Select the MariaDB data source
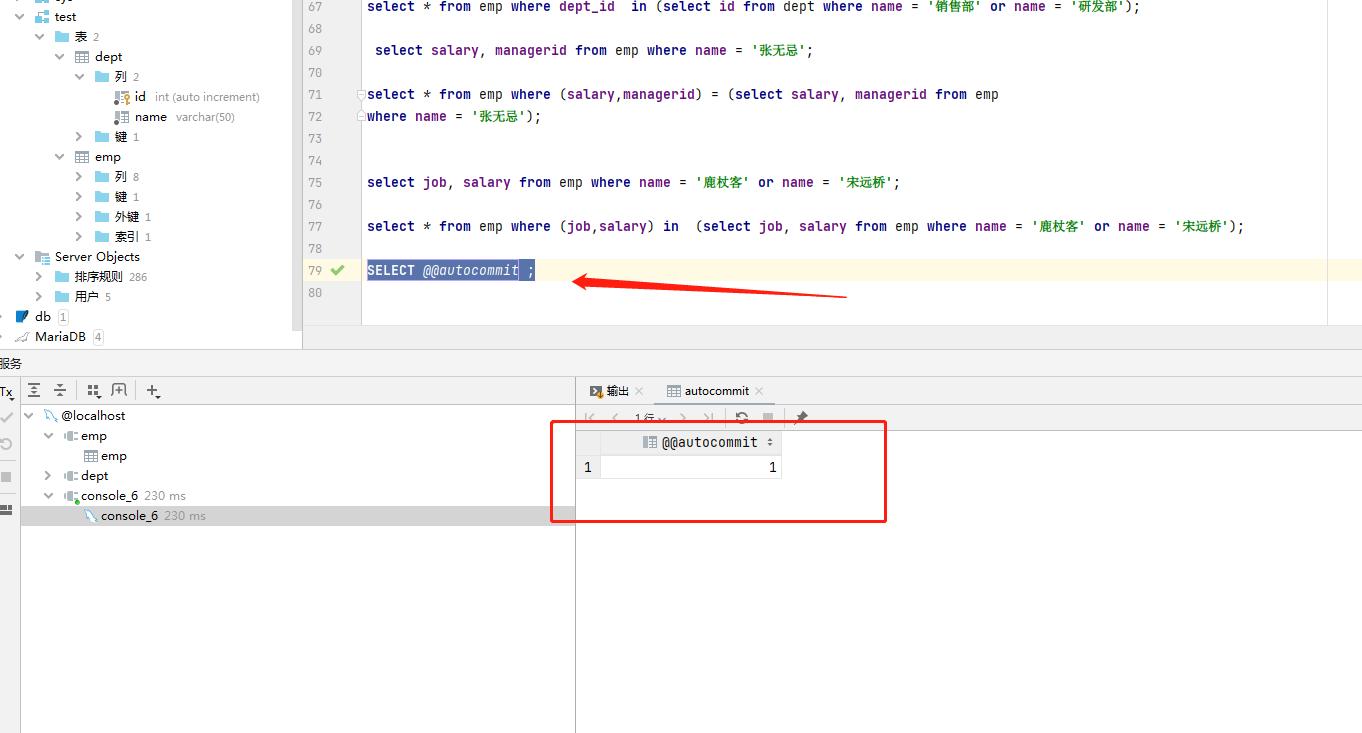The image size is (1362, 733). point(60,337)
